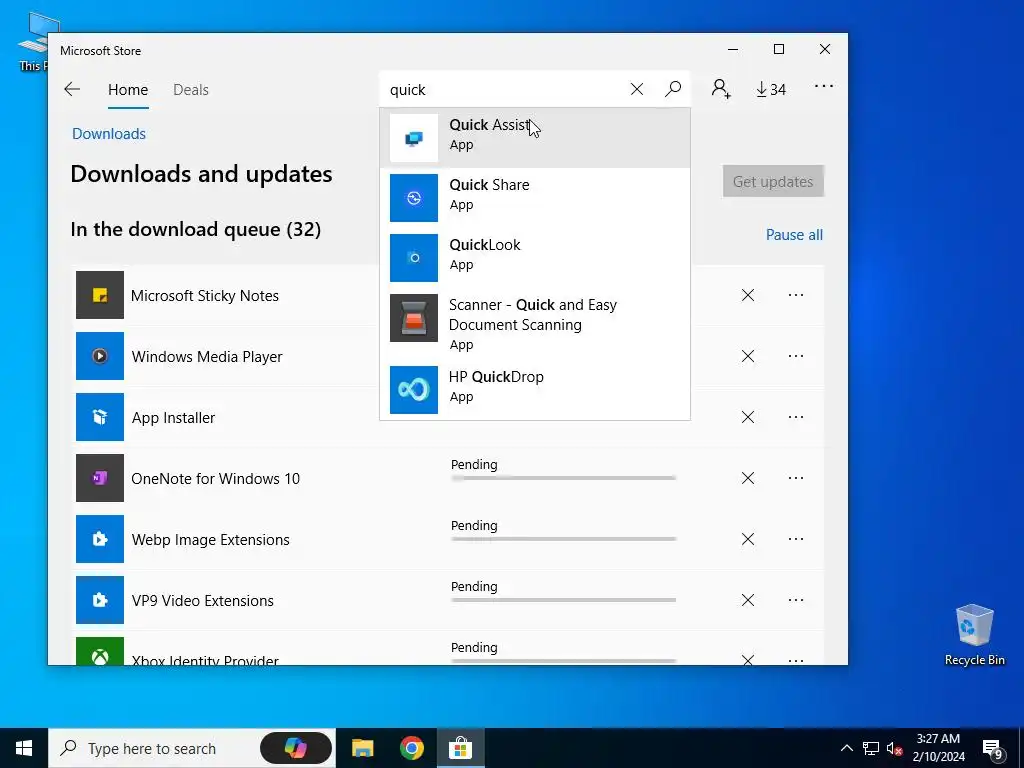The width and height of the screenshot is (1024, 768).
Task: Select Quick Share app icon in suggestions
Action: click(x=414, y=198)
